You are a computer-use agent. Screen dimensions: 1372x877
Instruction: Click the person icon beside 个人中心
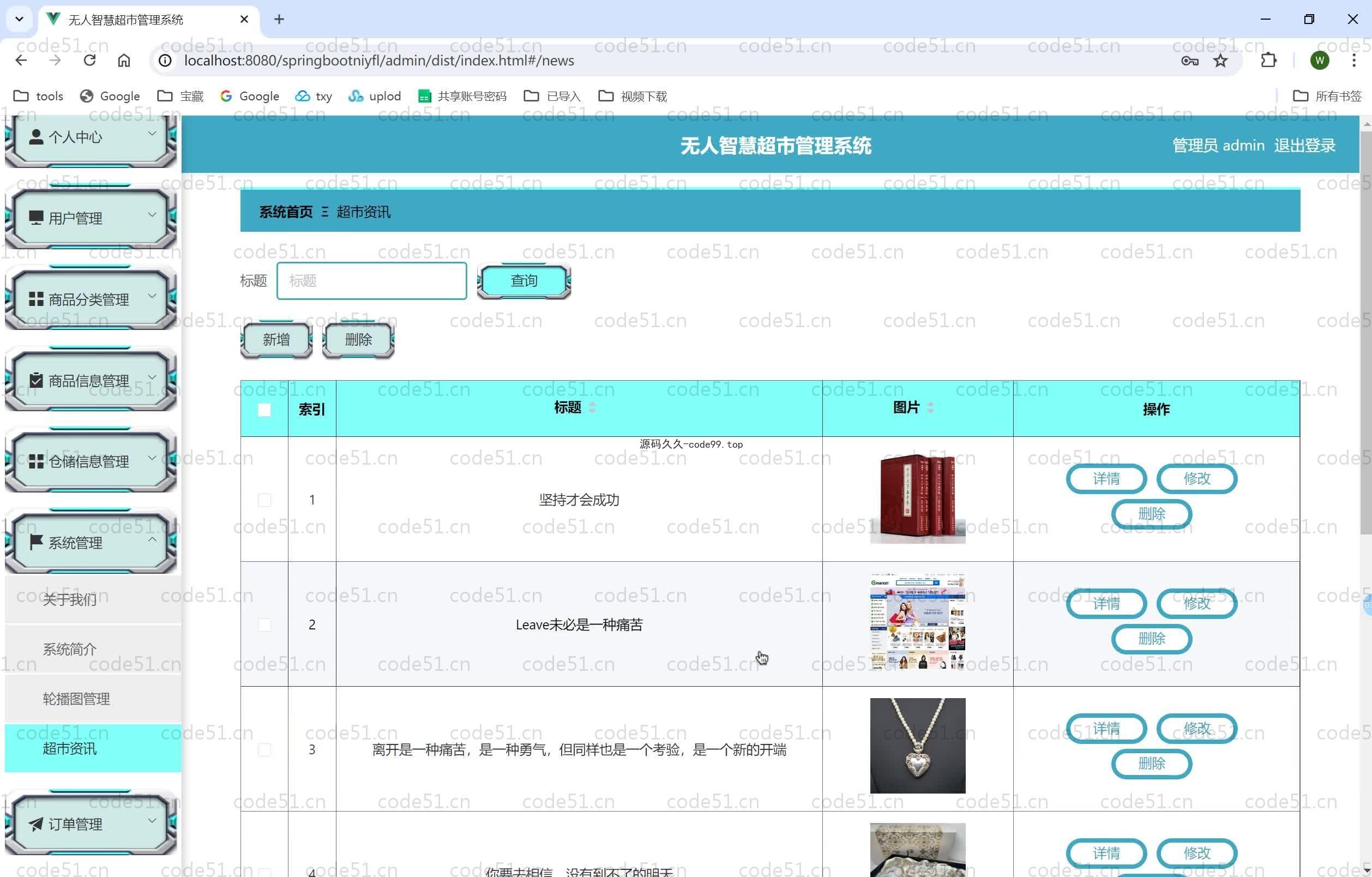(36, 137)
